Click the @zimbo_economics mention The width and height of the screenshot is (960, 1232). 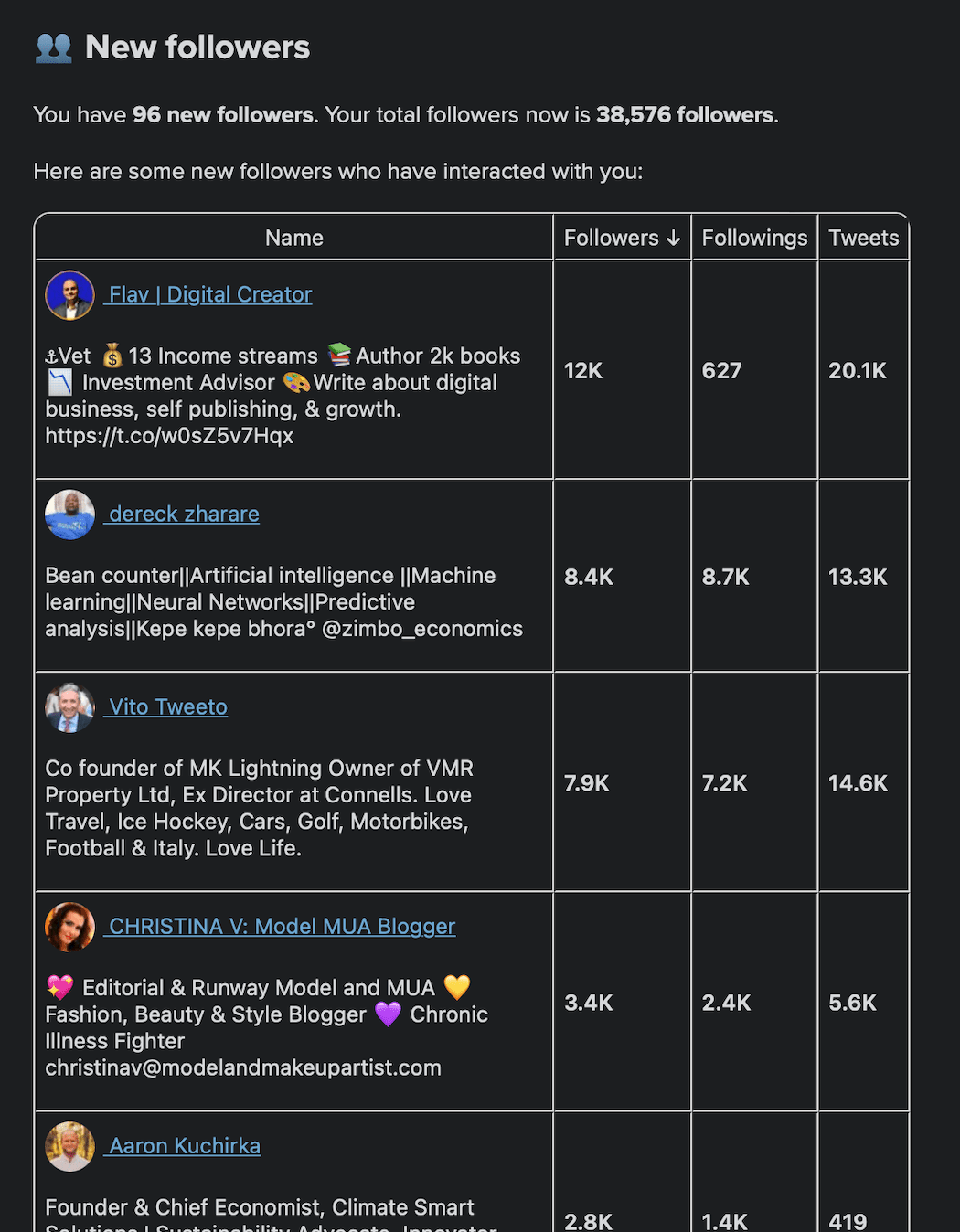coord(421,629)
